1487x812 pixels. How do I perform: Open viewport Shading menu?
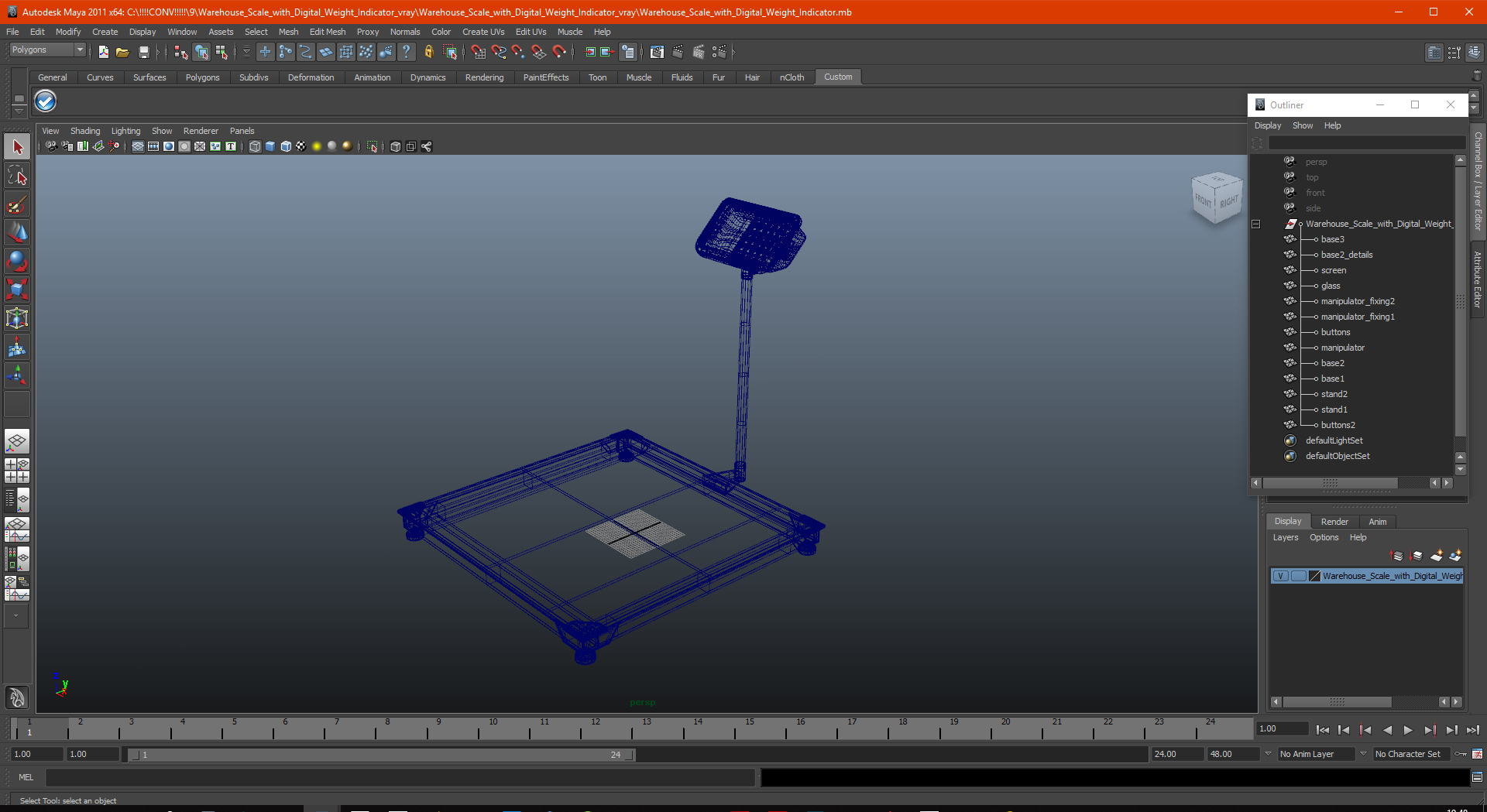[x=85, y=131]
